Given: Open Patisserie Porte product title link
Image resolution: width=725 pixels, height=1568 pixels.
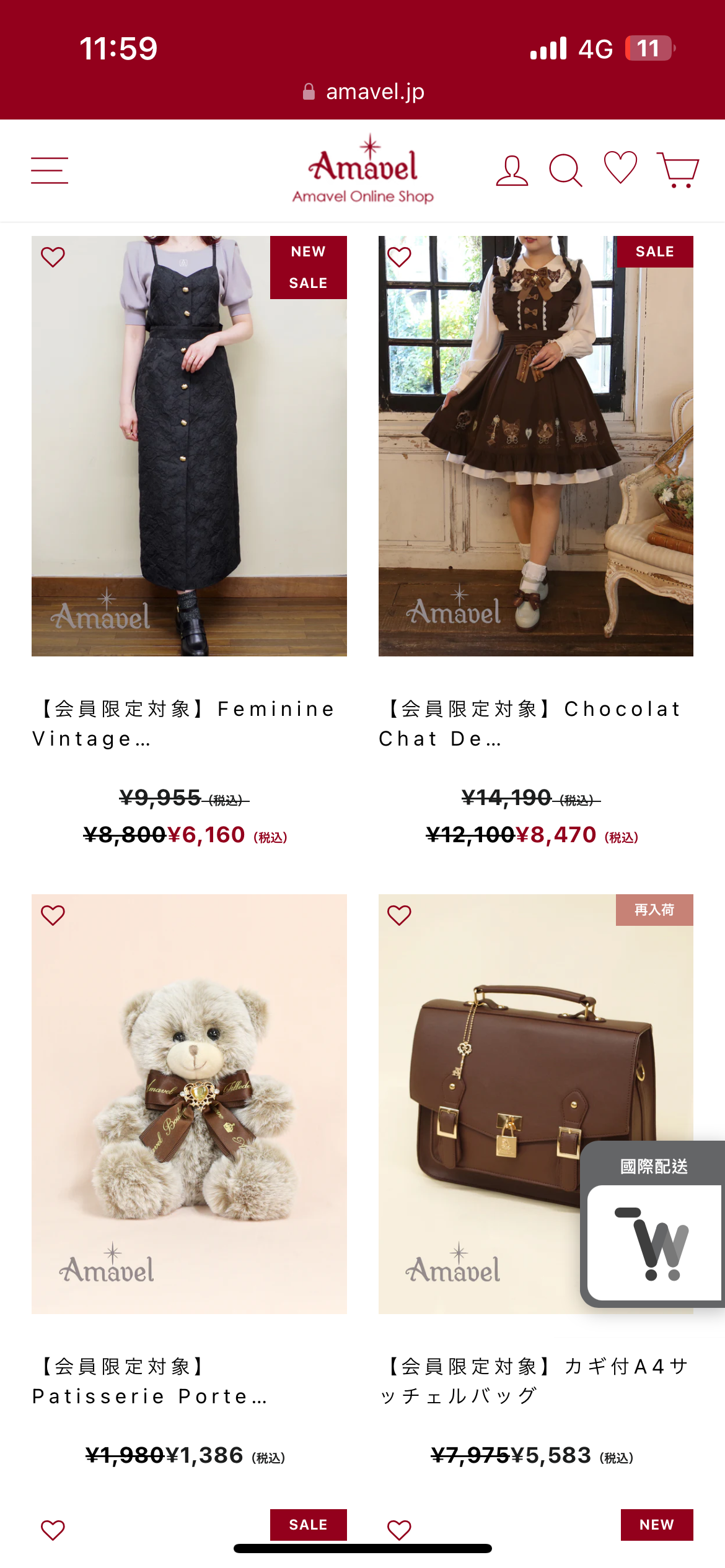Looking at the screenshot, I should pos(150,1381).
